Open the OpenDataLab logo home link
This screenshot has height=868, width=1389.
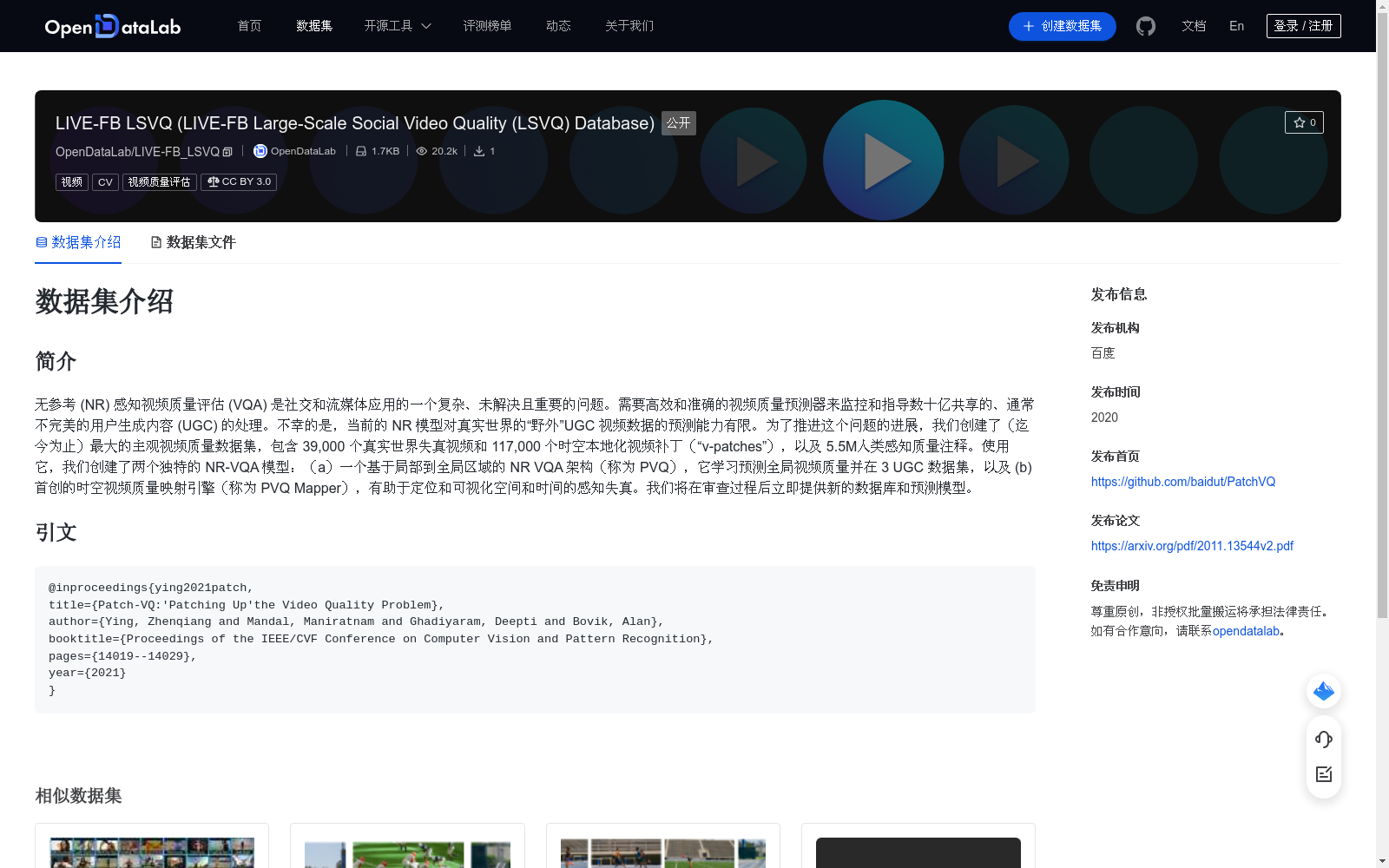click(x=113, y=26)
